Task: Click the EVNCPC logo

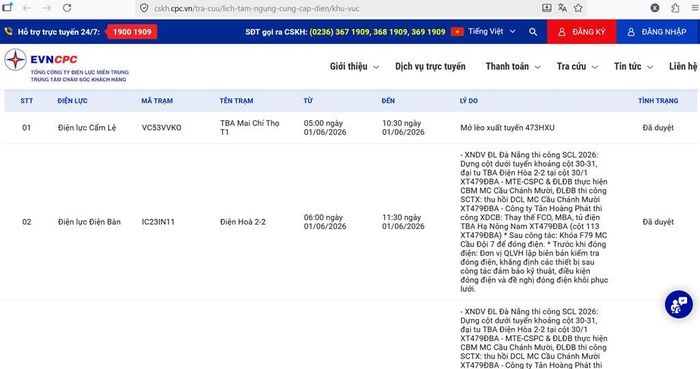Action: [x=66, y=66]
